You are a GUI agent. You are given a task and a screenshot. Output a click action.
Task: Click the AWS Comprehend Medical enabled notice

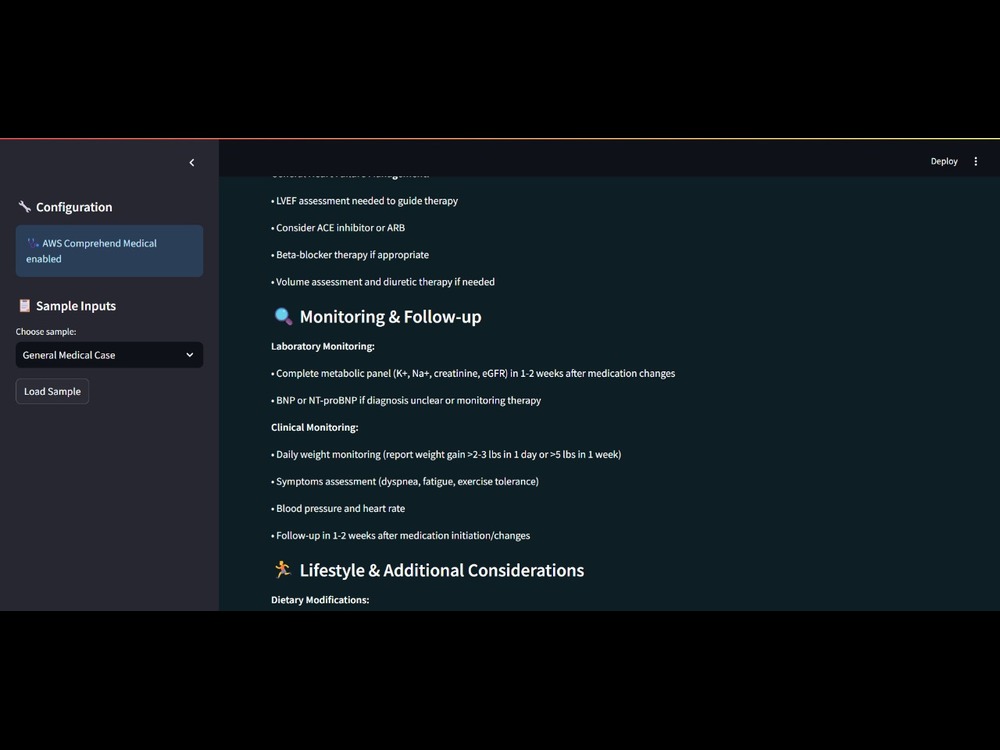pyautogui.click(x=109, y=251)
